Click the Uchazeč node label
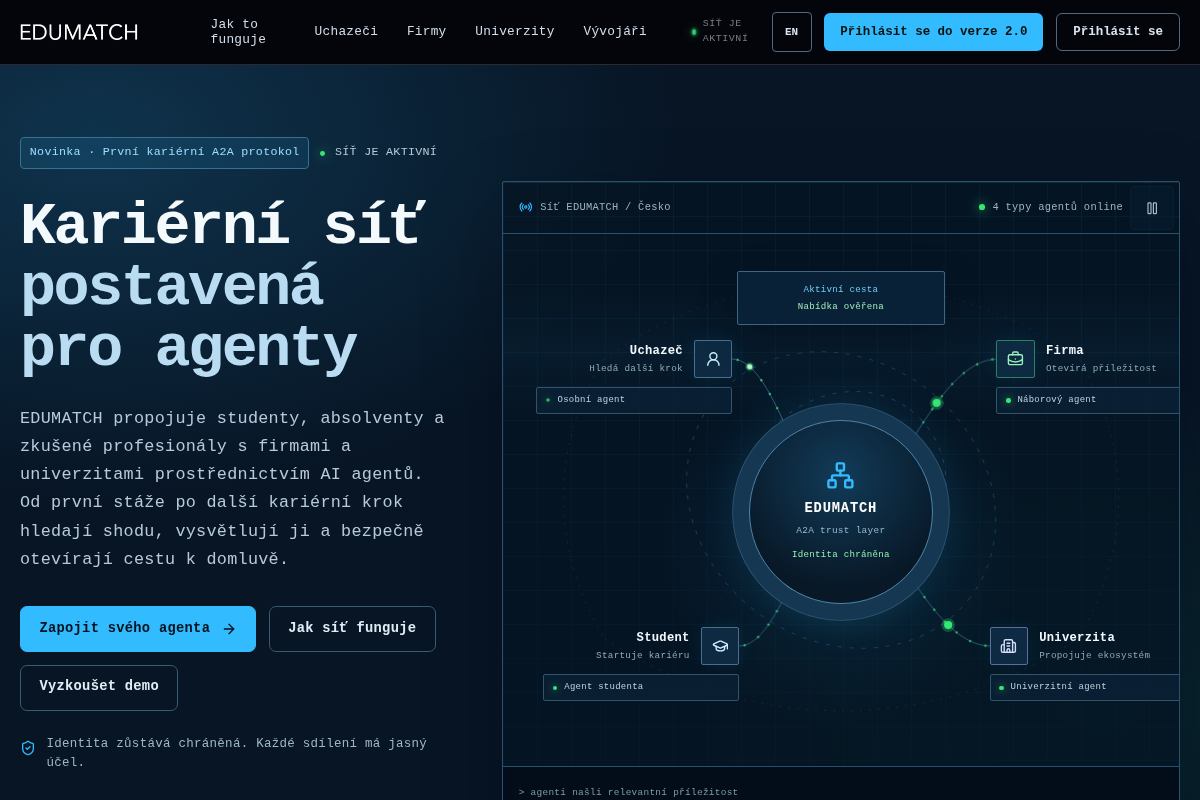1200x800 pixels. [656, 351]
